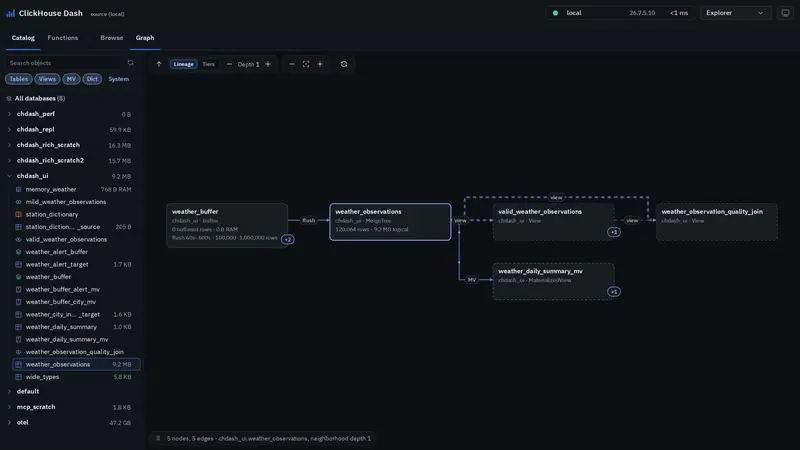Open station_diction... _source in the sidebar
The image size is (800, 450).
(76, 227)
